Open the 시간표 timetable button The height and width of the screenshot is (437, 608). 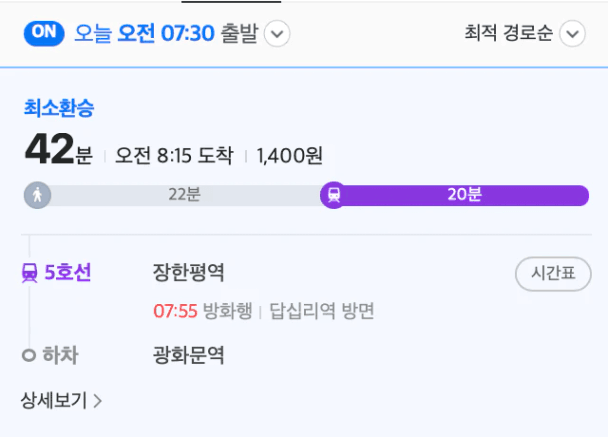(x=552, y=273)
